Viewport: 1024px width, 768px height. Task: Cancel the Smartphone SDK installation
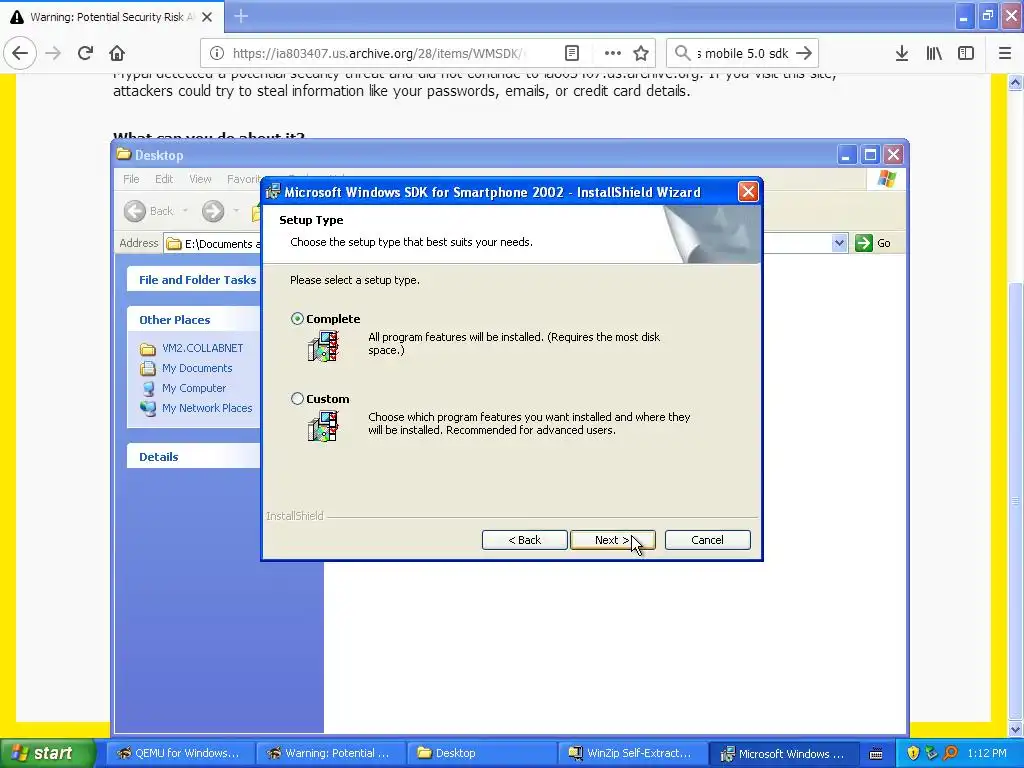pyautogui.click(x=707, y=540)
